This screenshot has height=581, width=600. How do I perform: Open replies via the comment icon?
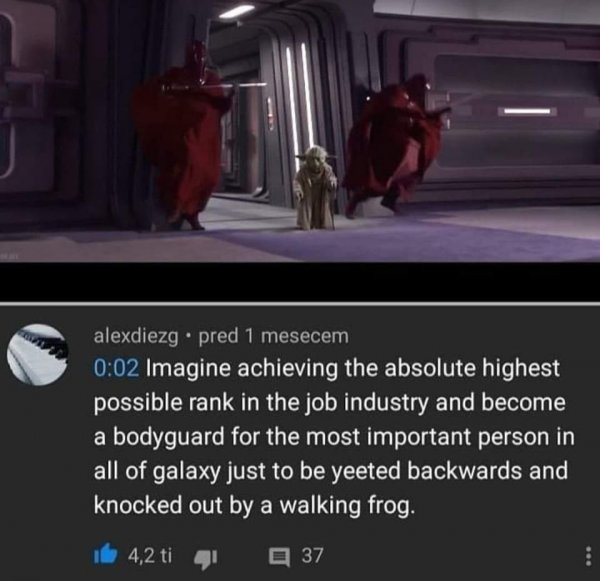tap(279, 556)
